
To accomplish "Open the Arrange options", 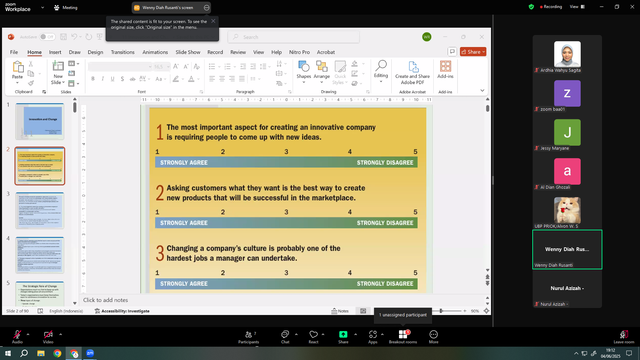I will (322, 72).
